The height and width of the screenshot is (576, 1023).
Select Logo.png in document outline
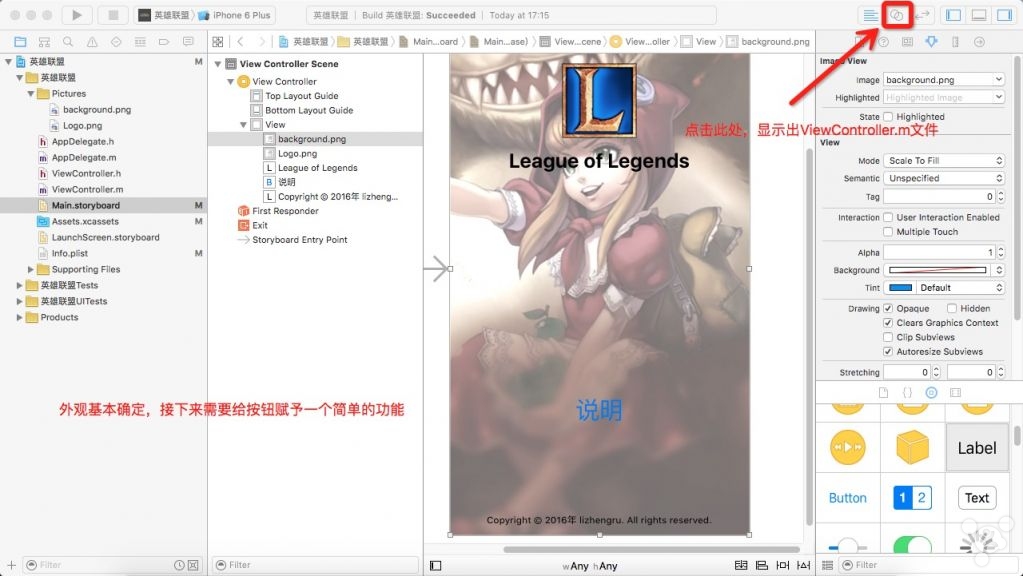297,154
